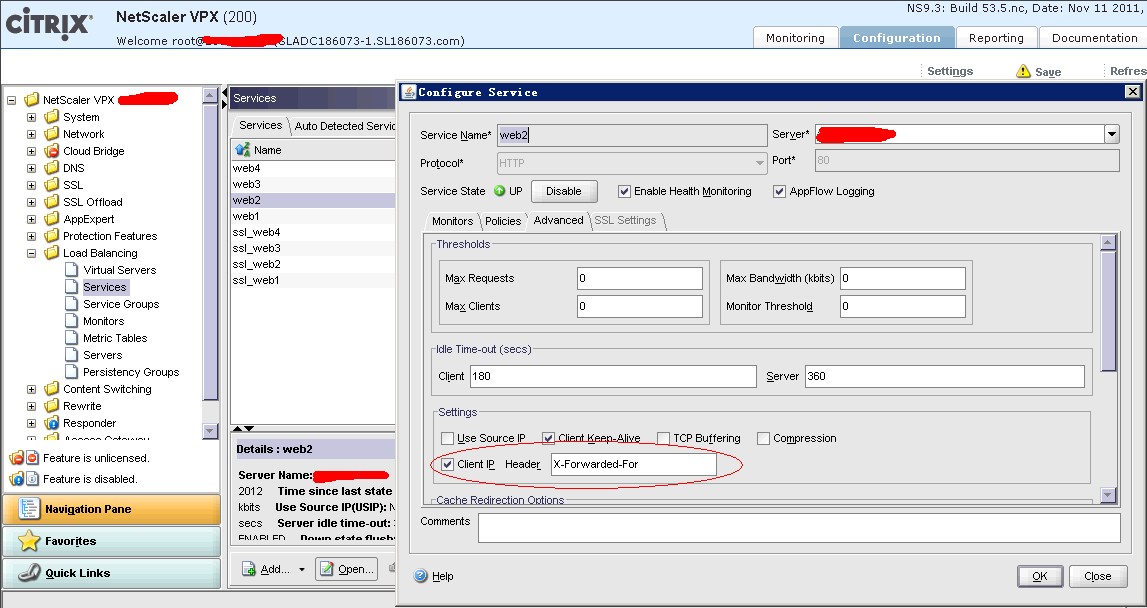The image size is (1147, 608).
Task: Uncheck the Client IP checkbox
Action: [x=447, y=464]
